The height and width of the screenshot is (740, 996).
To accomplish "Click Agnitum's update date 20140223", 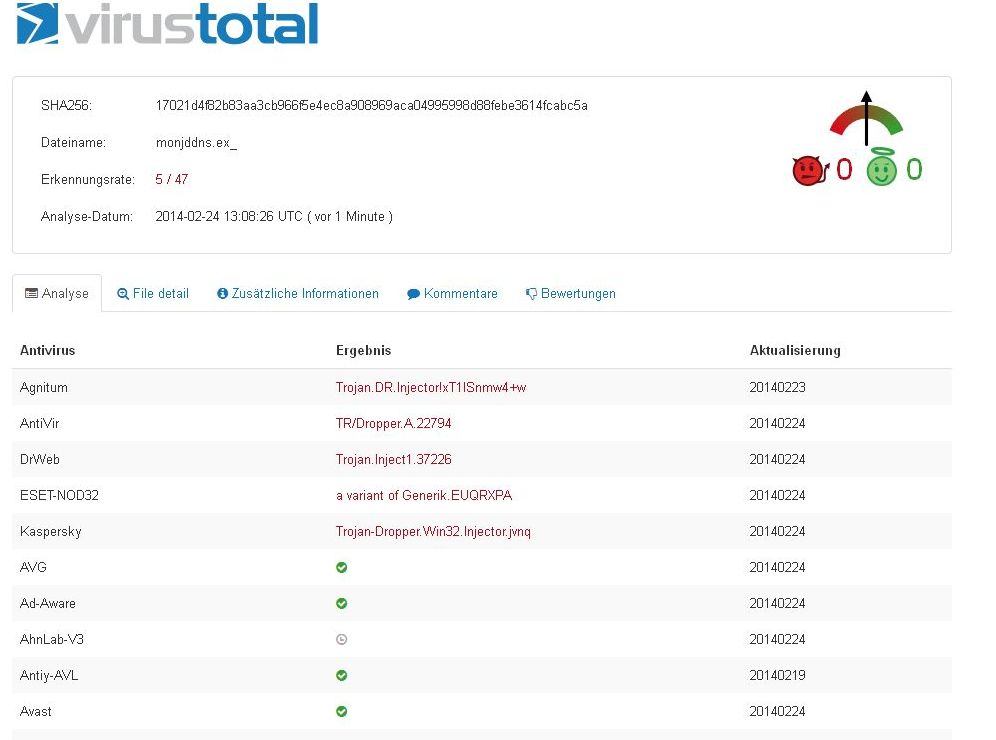I will [x=777, y=387].
